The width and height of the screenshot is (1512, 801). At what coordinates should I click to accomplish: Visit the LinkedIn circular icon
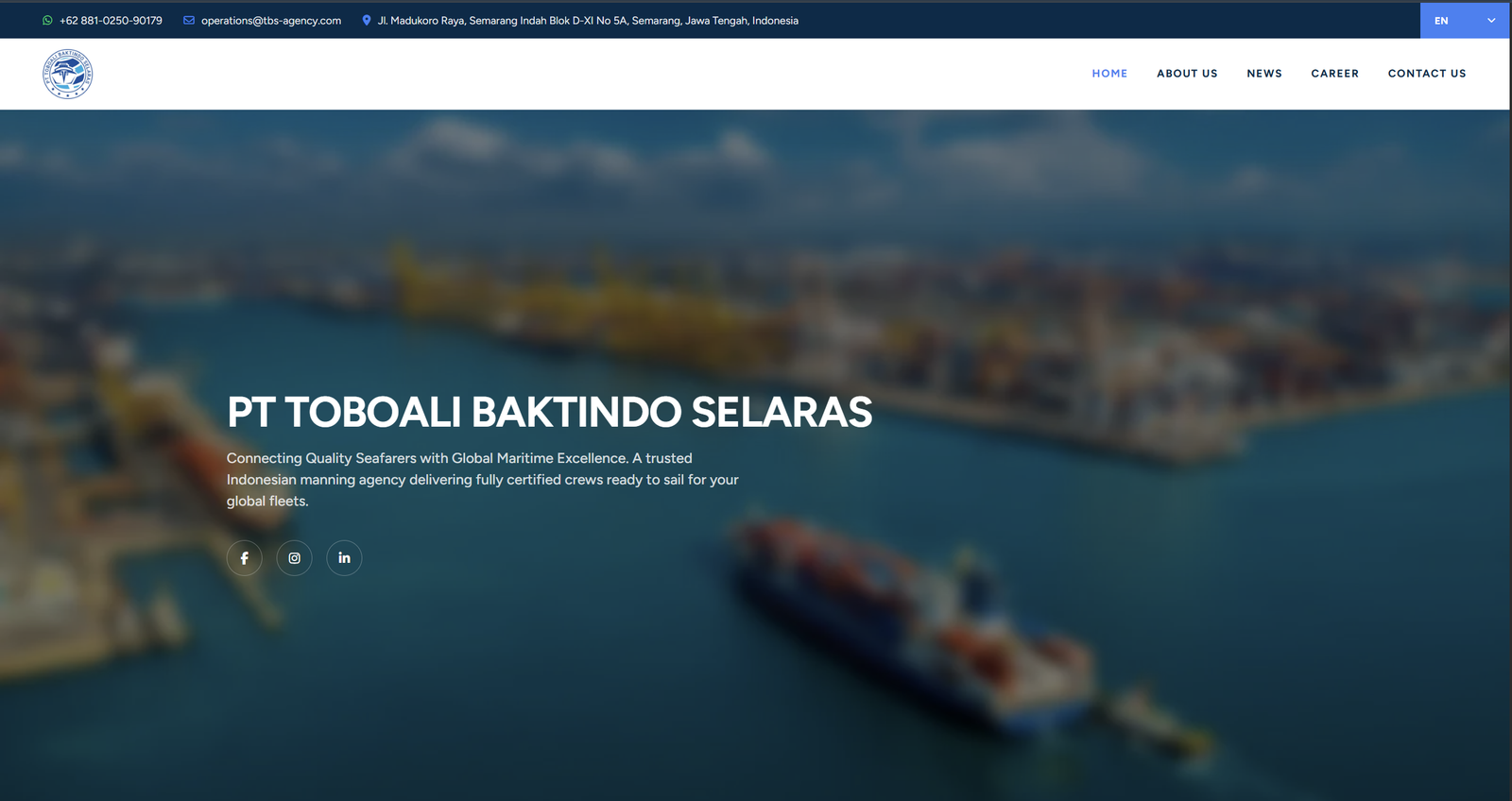[344, 558]
